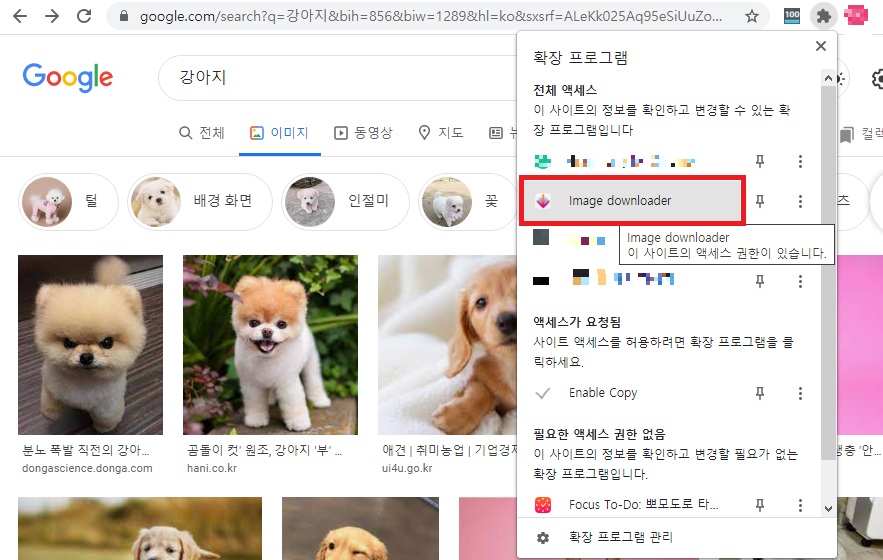883x560 pixels.
Task: Click the lock site-info icon
Action: pyautogui.click(x=124, y=16)
